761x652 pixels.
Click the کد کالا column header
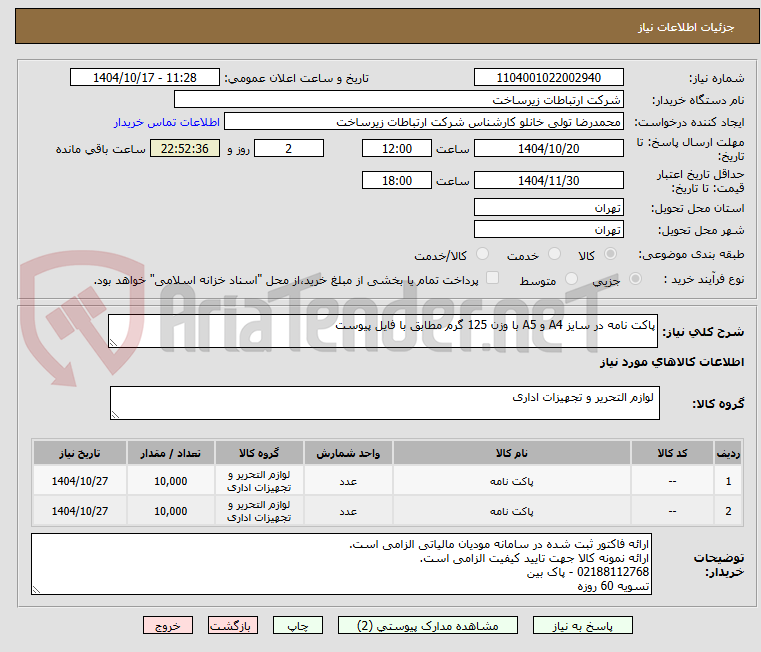[x=672, y=453]
